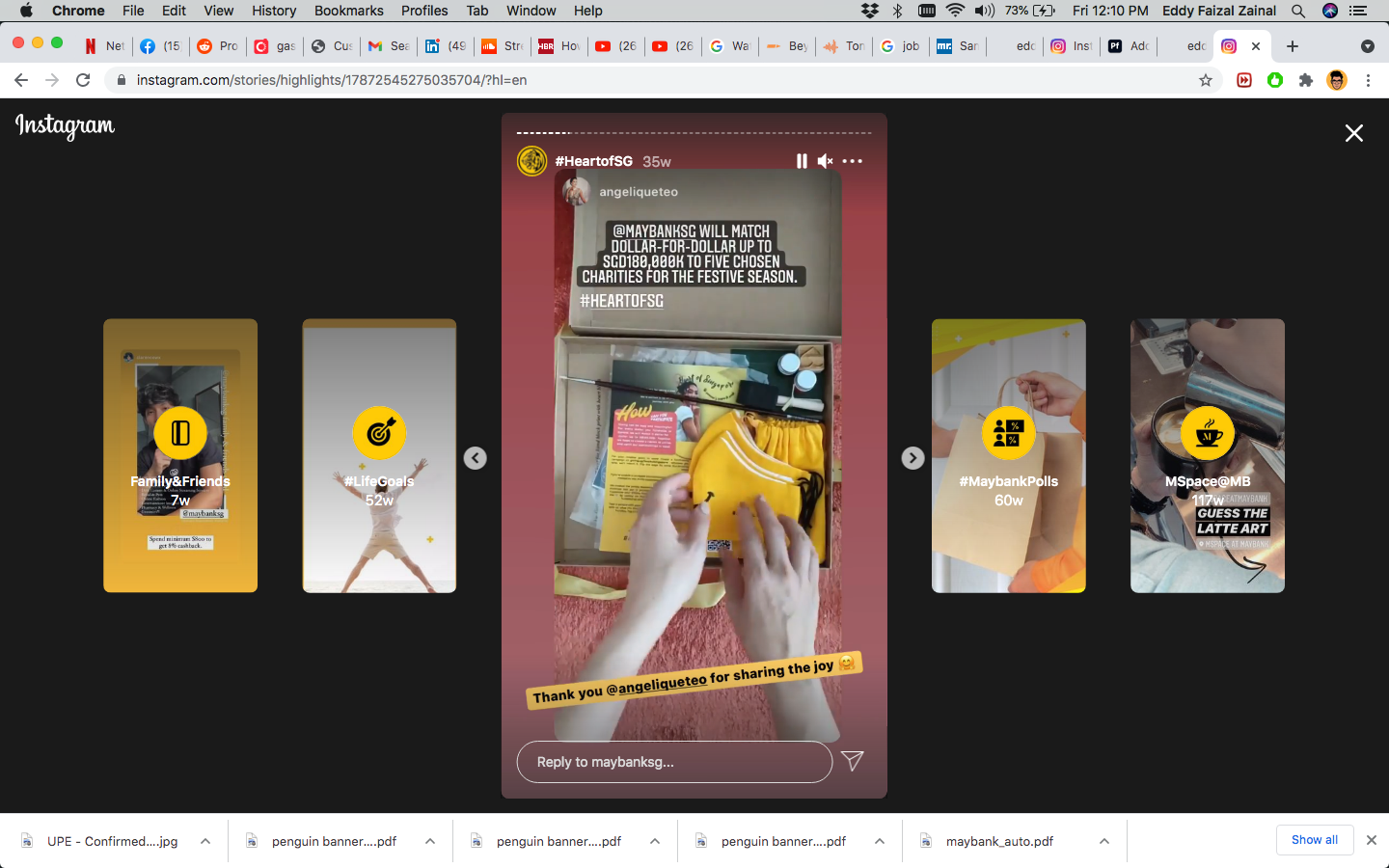
Task: Go back in browser history
Action: click(x=21, y=80)
